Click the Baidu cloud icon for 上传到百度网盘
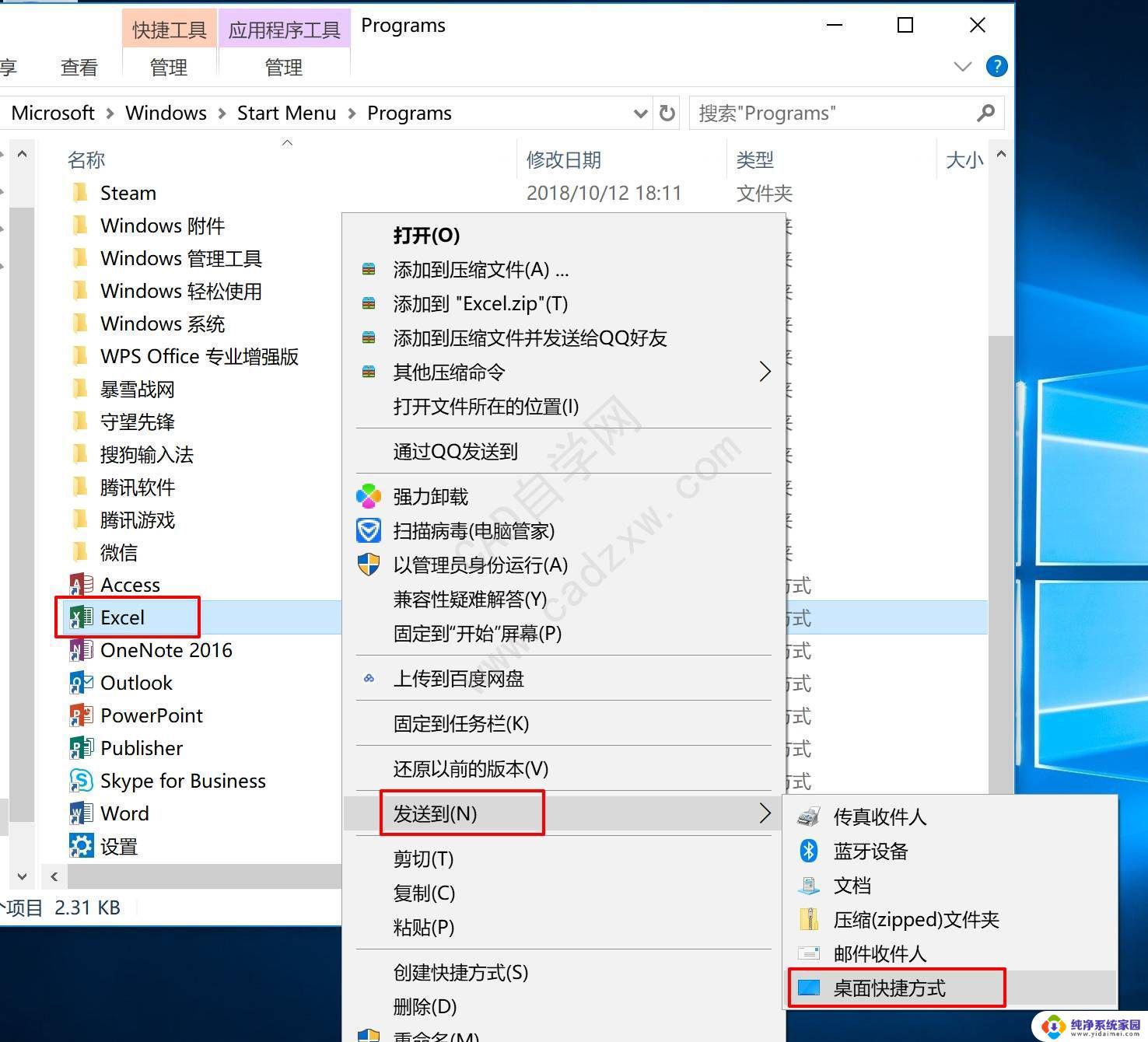This screenshot has height=1042, width=1148. click(x=369, y=678)
